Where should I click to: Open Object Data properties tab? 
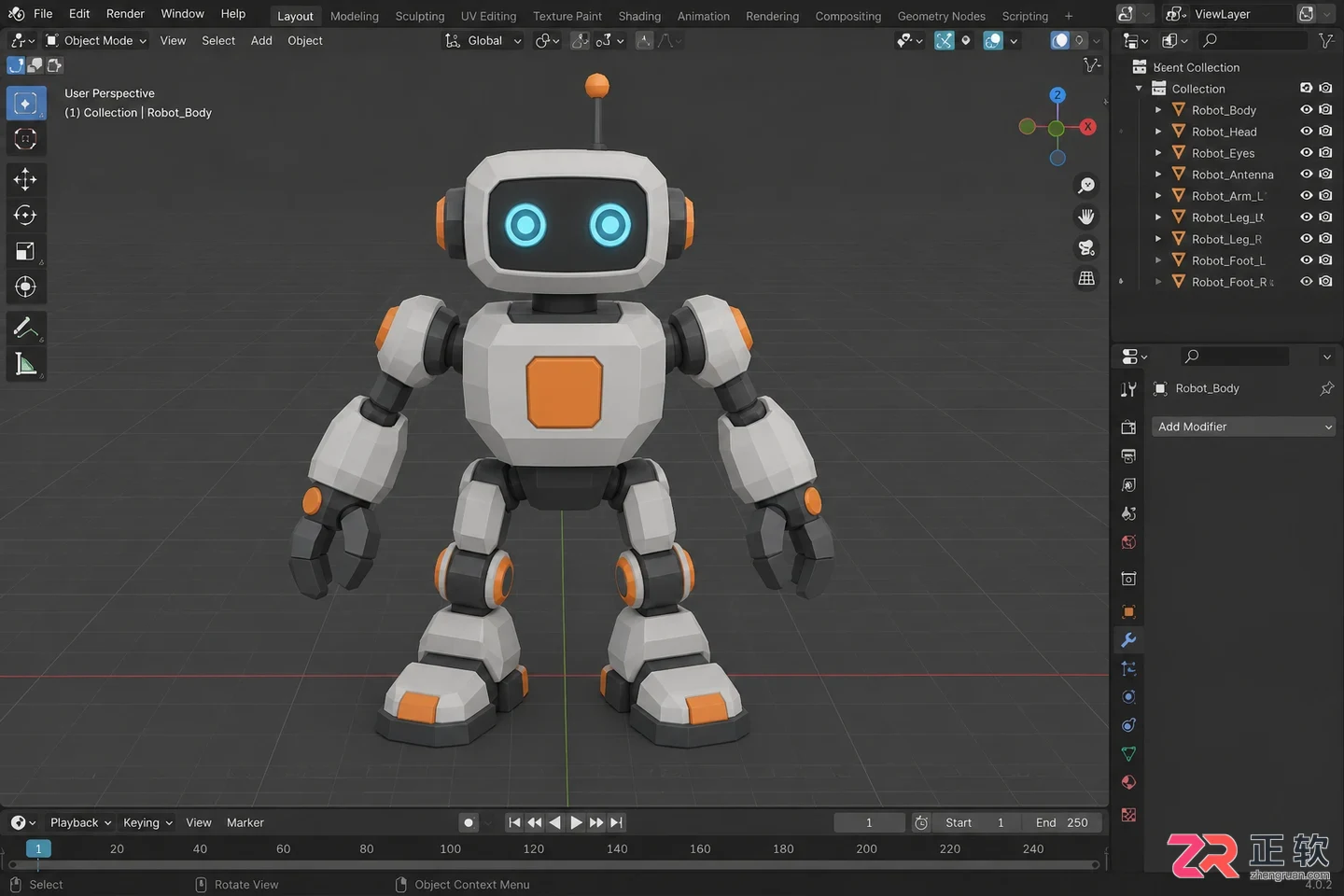[1128, 754]
